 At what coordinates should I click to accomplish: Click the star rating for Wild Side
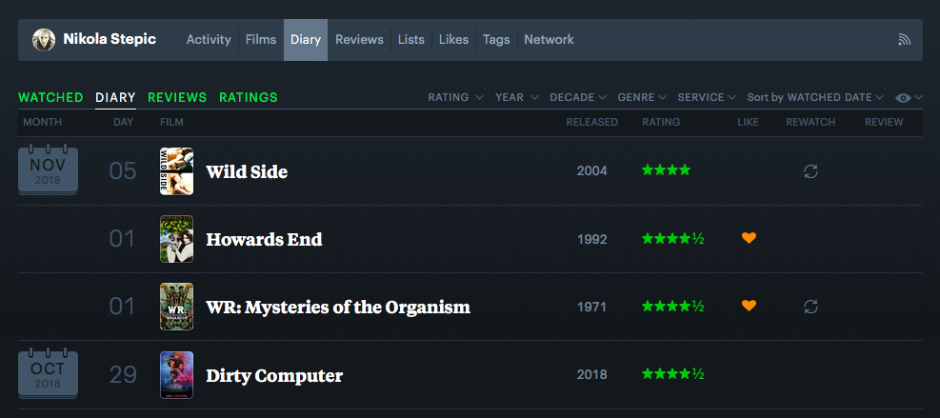point(666,171)
